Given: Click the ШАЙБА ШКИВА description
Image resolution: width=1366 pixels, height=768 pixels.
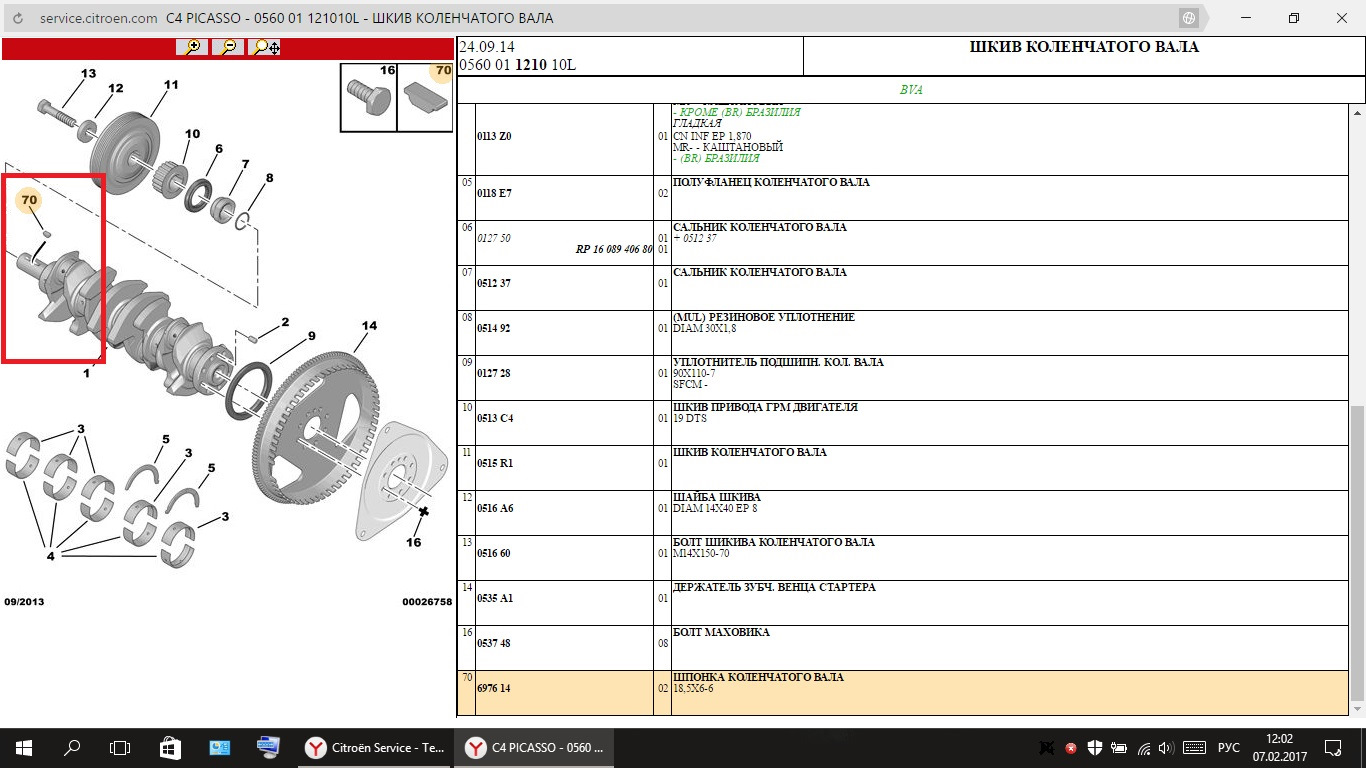Looking at the screenshot, I should pos(717,497).
